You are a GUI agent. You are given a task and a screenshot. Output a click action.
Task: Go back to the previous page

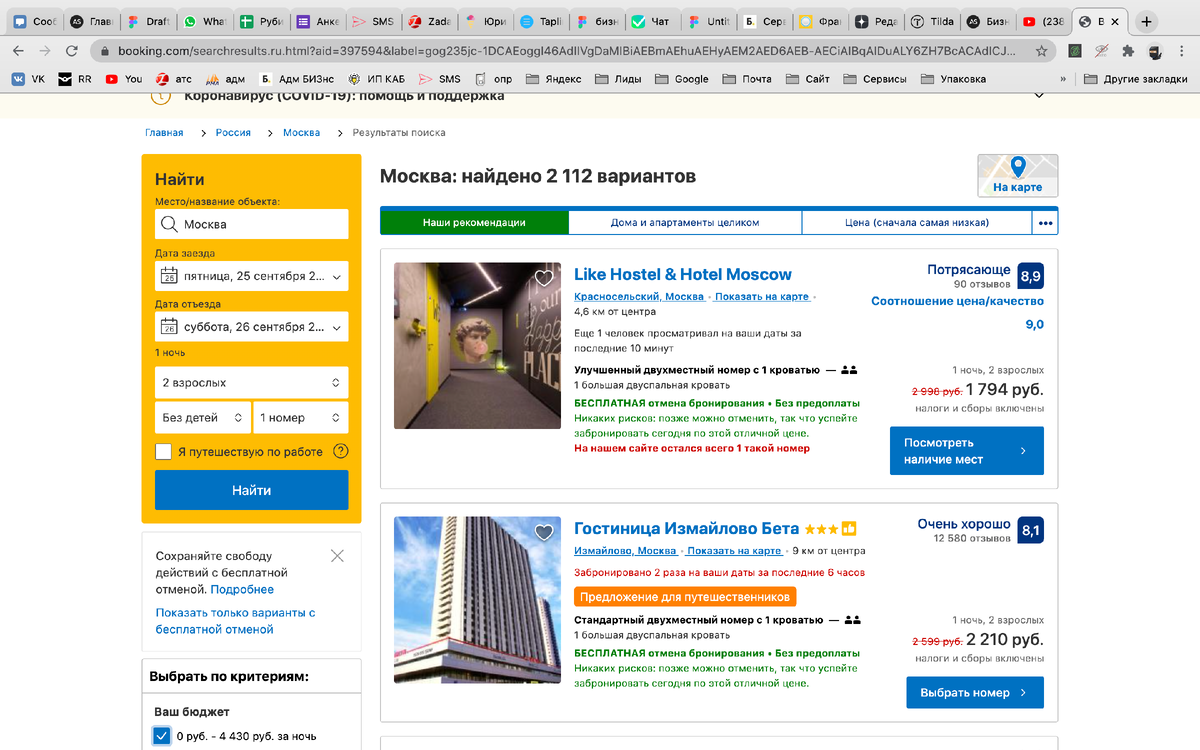[x=18, y=50]
